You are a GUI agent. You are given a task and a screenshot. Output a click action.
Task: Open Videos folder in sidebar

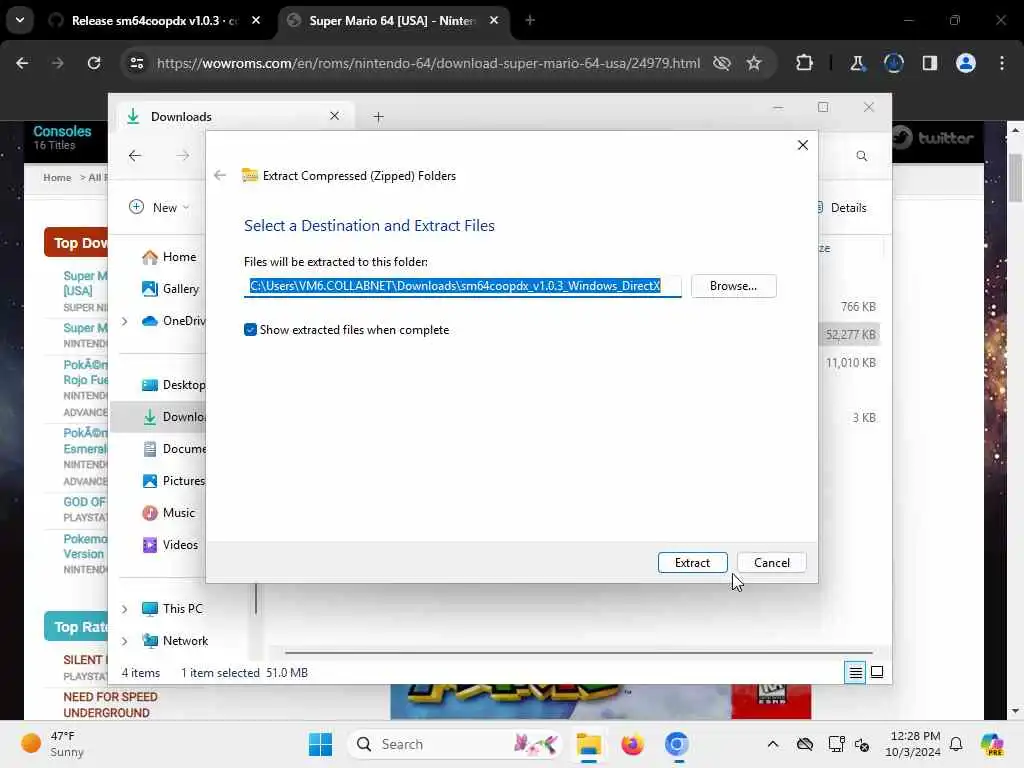tap(170, 545)
